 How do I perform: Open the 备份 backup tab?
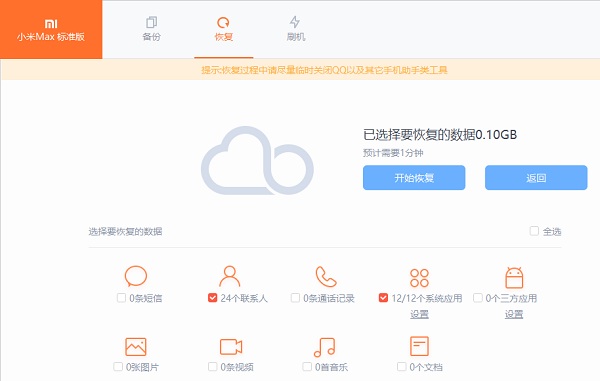(152, 29)
